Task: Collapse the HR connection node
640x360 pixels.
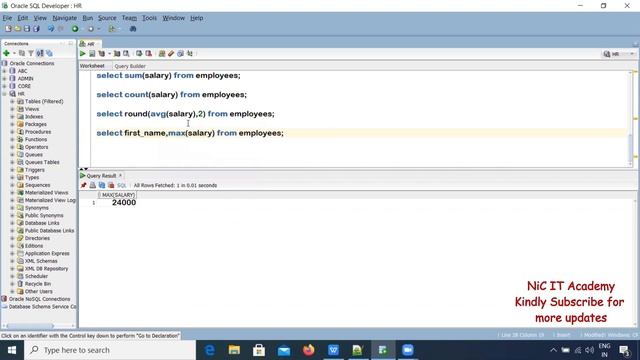Action: pos(4,94)
